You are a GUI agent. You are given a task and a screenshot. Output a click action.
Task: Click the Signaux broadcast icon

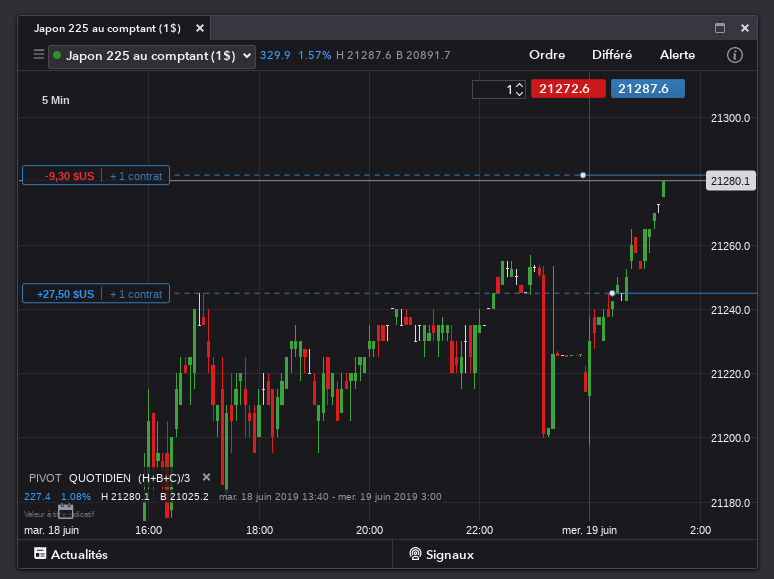(x=415, y=554)
